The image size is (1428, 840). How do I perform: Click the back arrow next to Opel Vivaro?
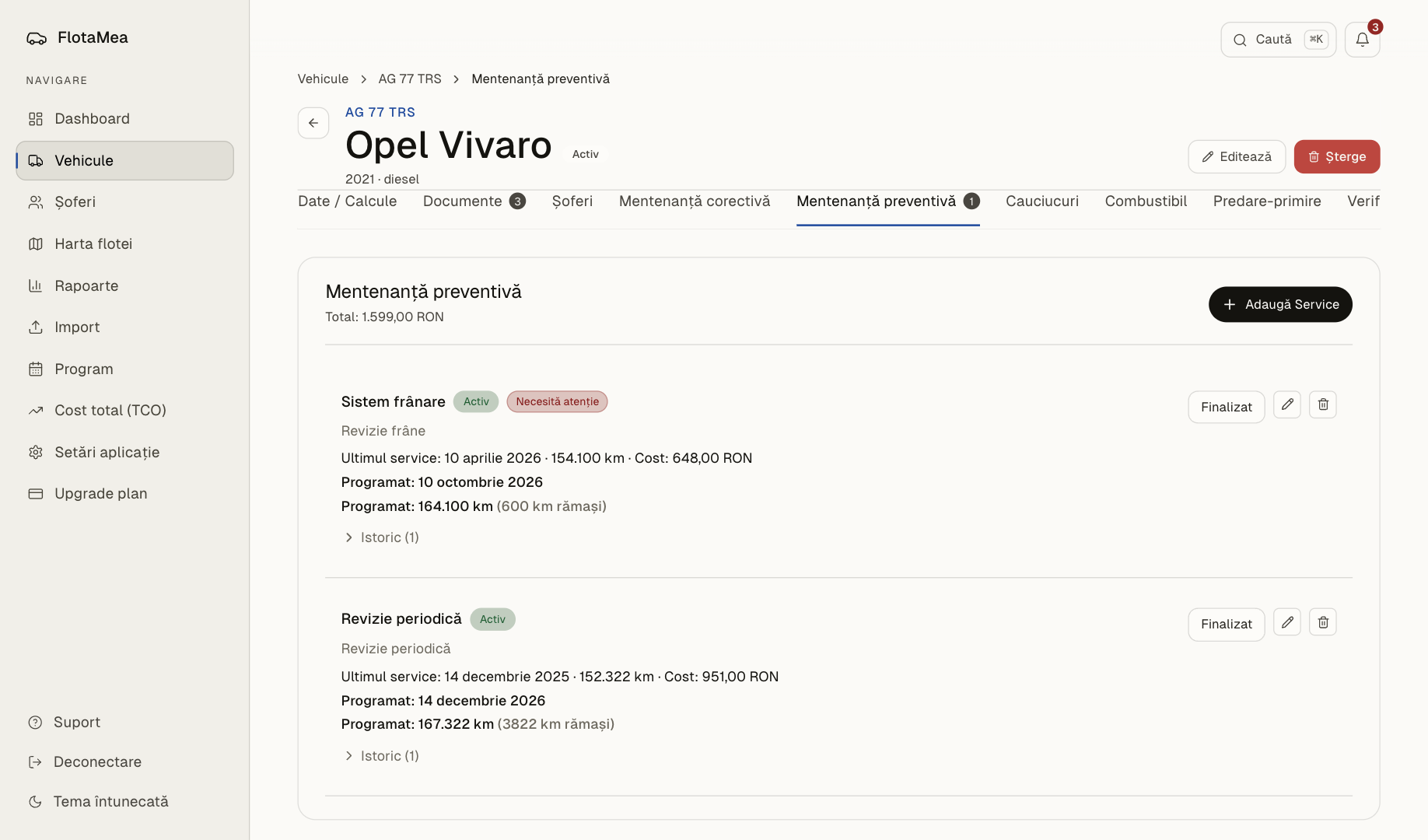coord(313,123)
